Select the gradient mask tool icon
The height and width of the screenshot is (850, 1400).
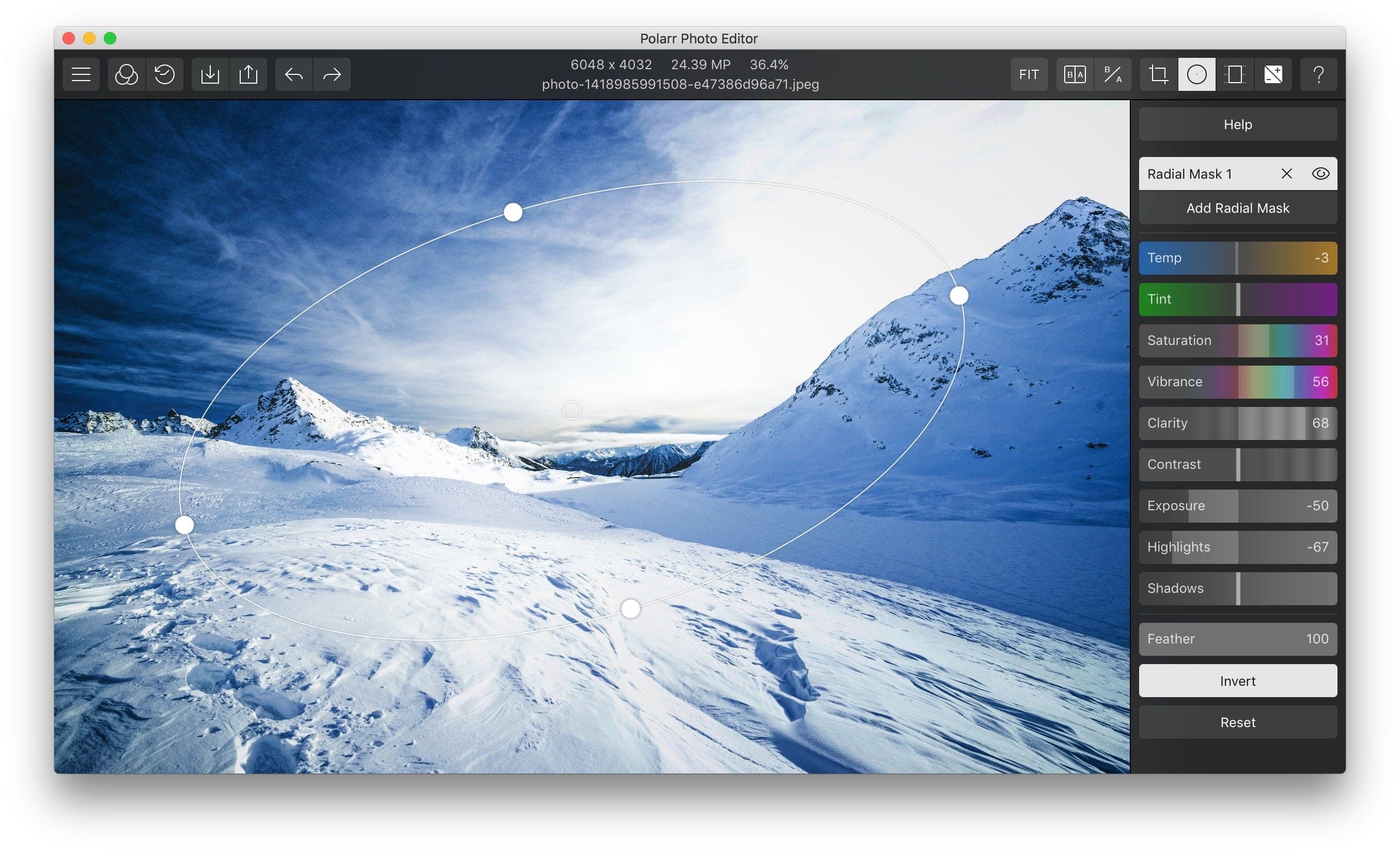(1235, 74)
